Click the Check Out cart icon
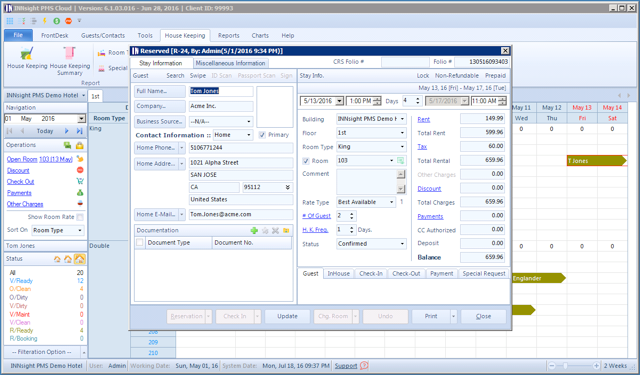Image resolution: width=640 pixels, height=375 pixels. point(80,181)
